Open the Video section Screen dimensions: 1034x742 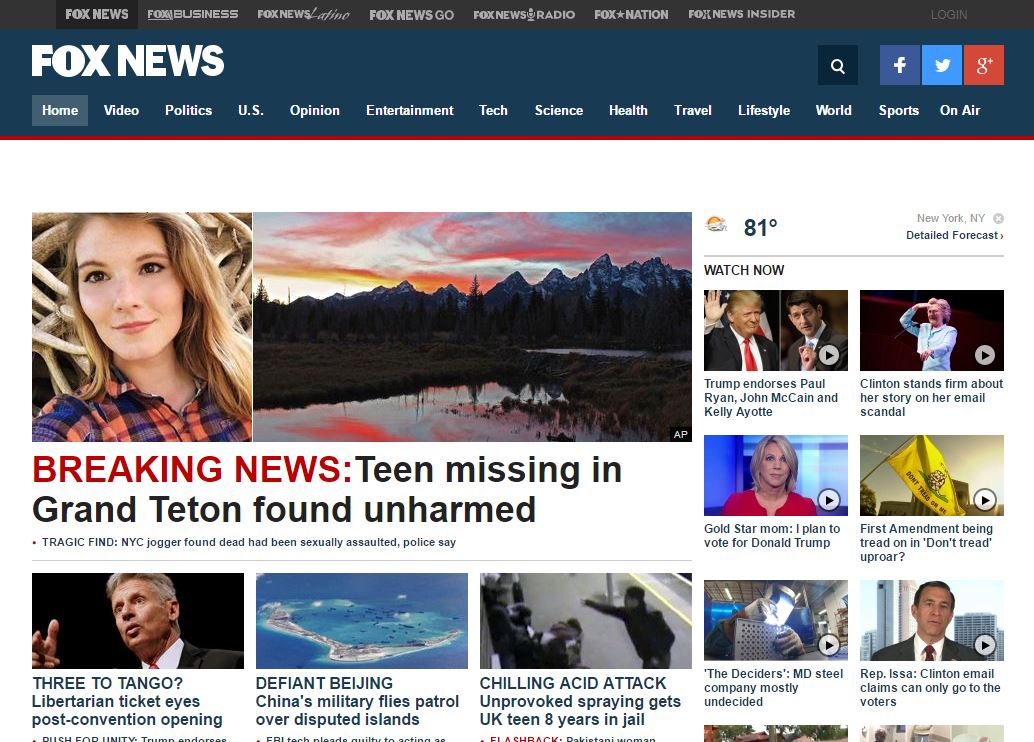coord(121,110)
